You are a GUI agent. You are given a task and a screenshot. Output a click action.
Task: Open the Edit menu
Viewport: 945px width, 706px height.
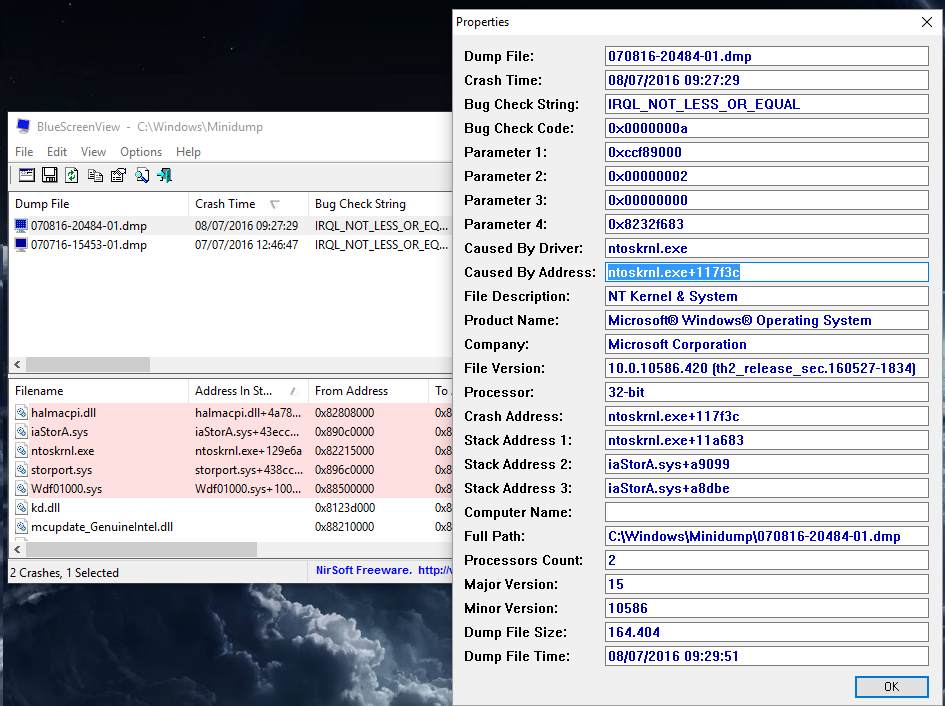(57, 152)
